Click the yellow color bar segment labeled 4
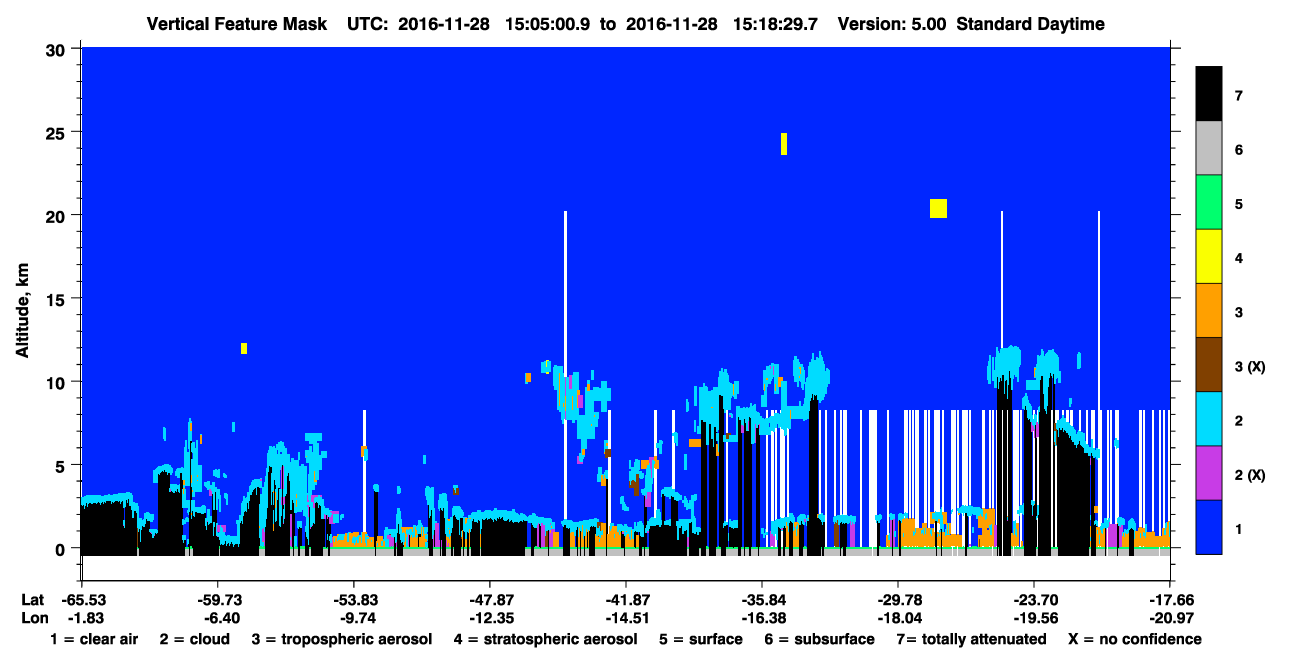The image size is (1300, 667). click(x=1209, y=256)
